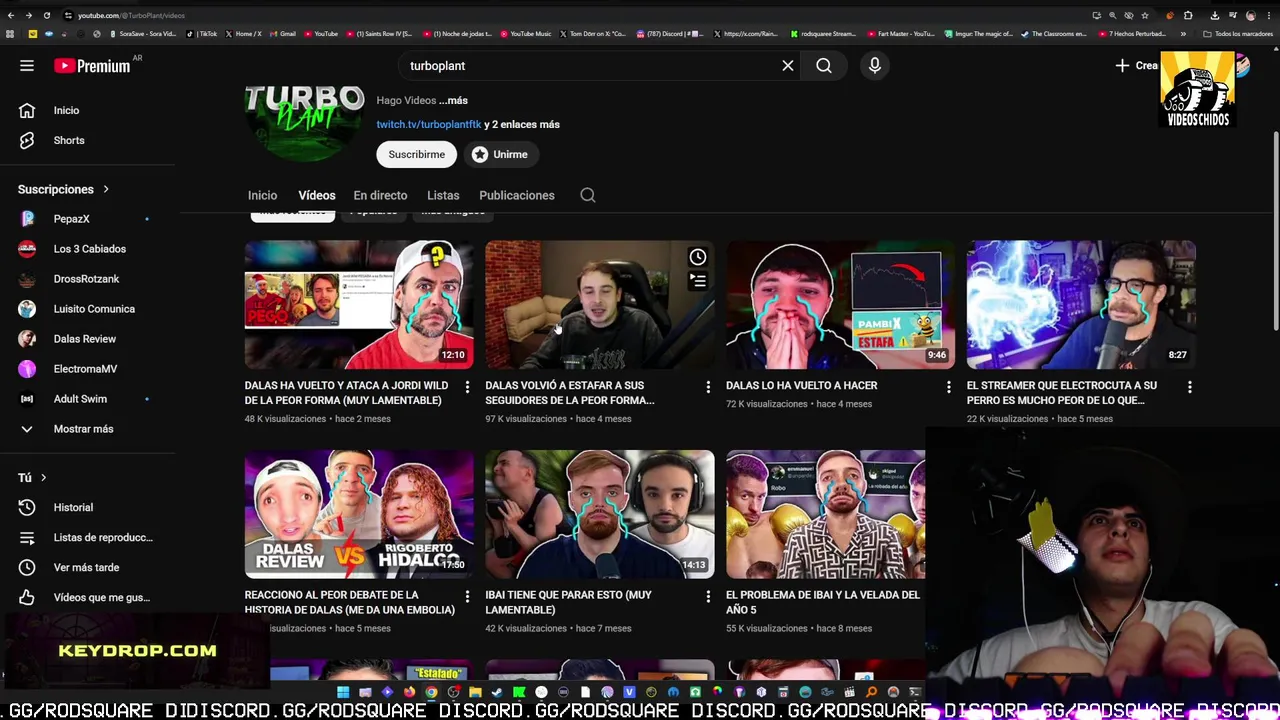
Task: Open the 'y 2 enlaces más' link
Action: coord(522,124)
